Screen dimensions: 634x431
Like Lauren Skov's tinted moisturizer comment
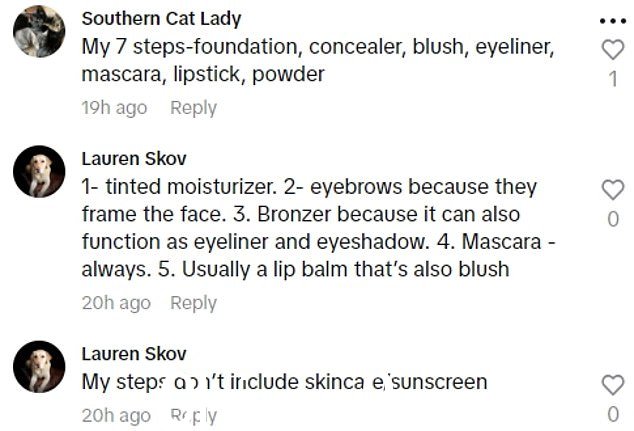tap(613, 189)
